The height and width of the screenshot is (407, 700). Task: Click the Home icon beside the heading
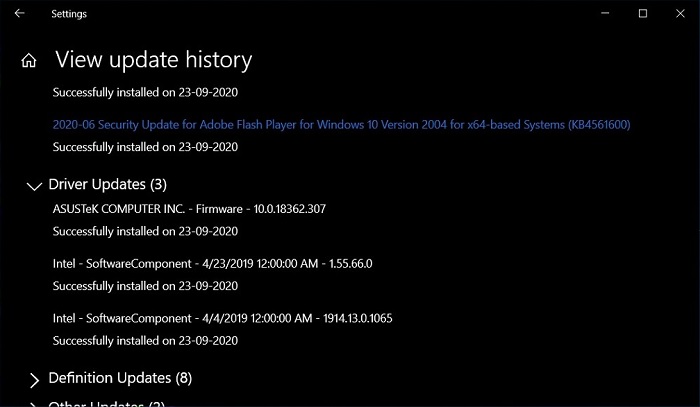pyautogui.click(x=28, y=60)
